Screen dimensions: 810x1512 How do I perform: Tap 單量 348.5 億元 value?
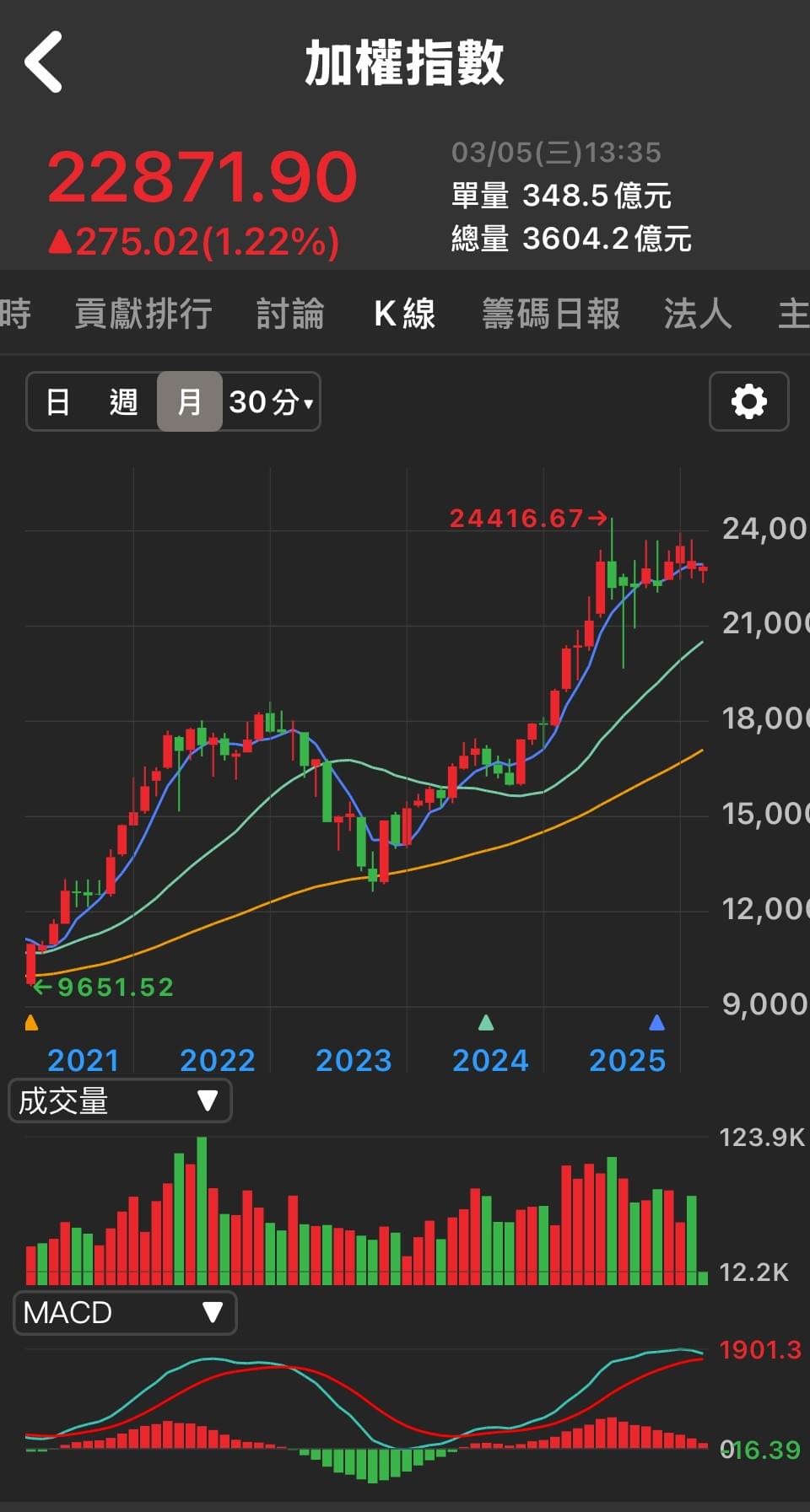point(561,196)
